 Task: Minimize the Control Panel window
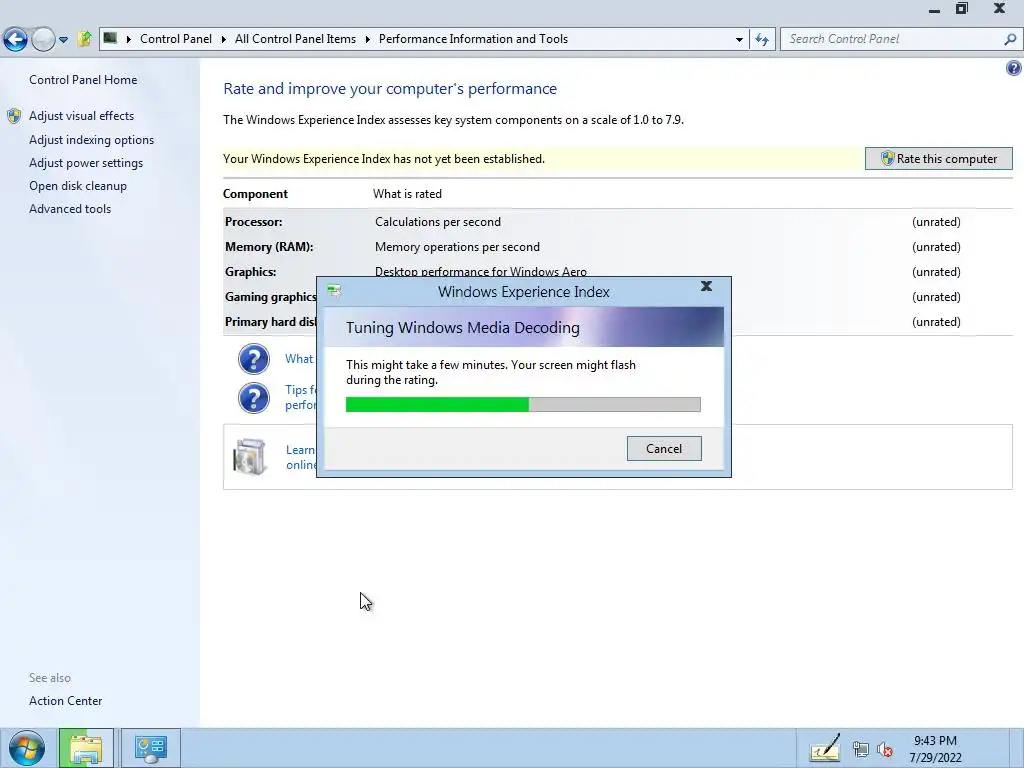[935, 9]
